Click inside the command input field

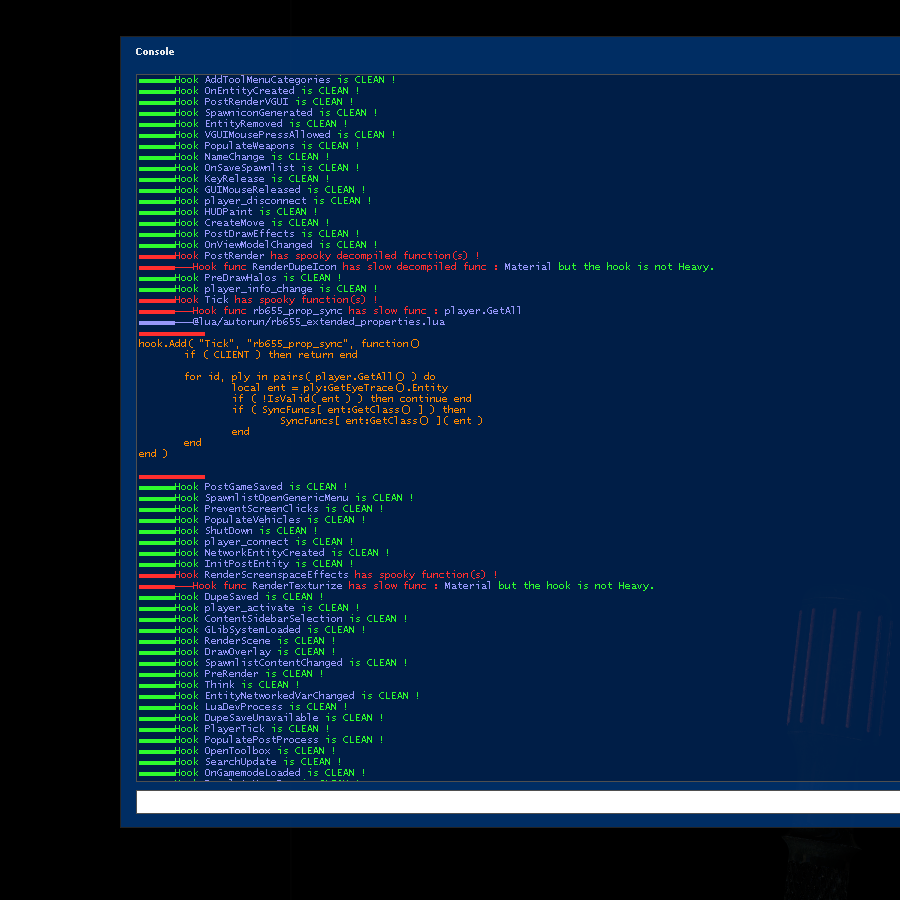(500, 801)
